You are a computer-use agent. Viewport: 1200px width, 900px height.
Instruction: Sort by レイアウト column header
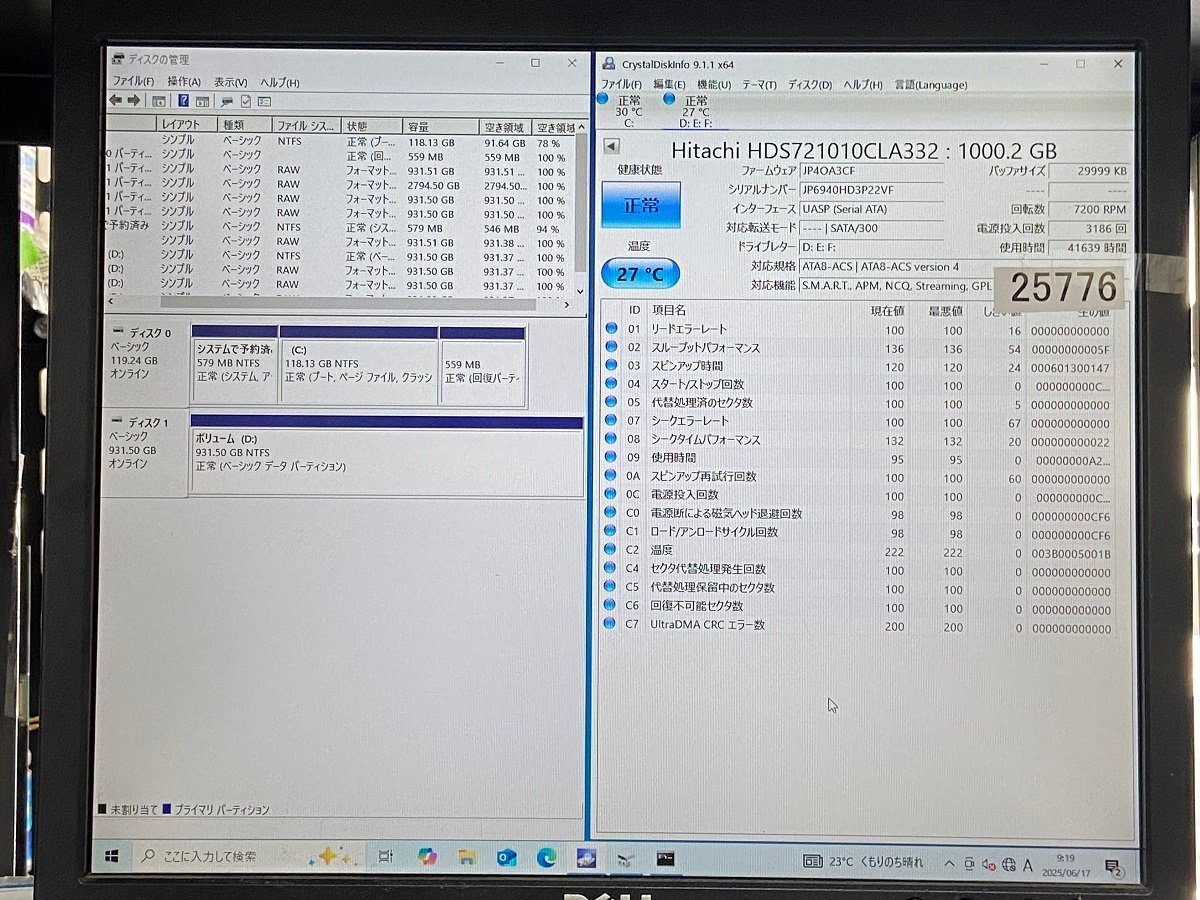pos(187,126)
